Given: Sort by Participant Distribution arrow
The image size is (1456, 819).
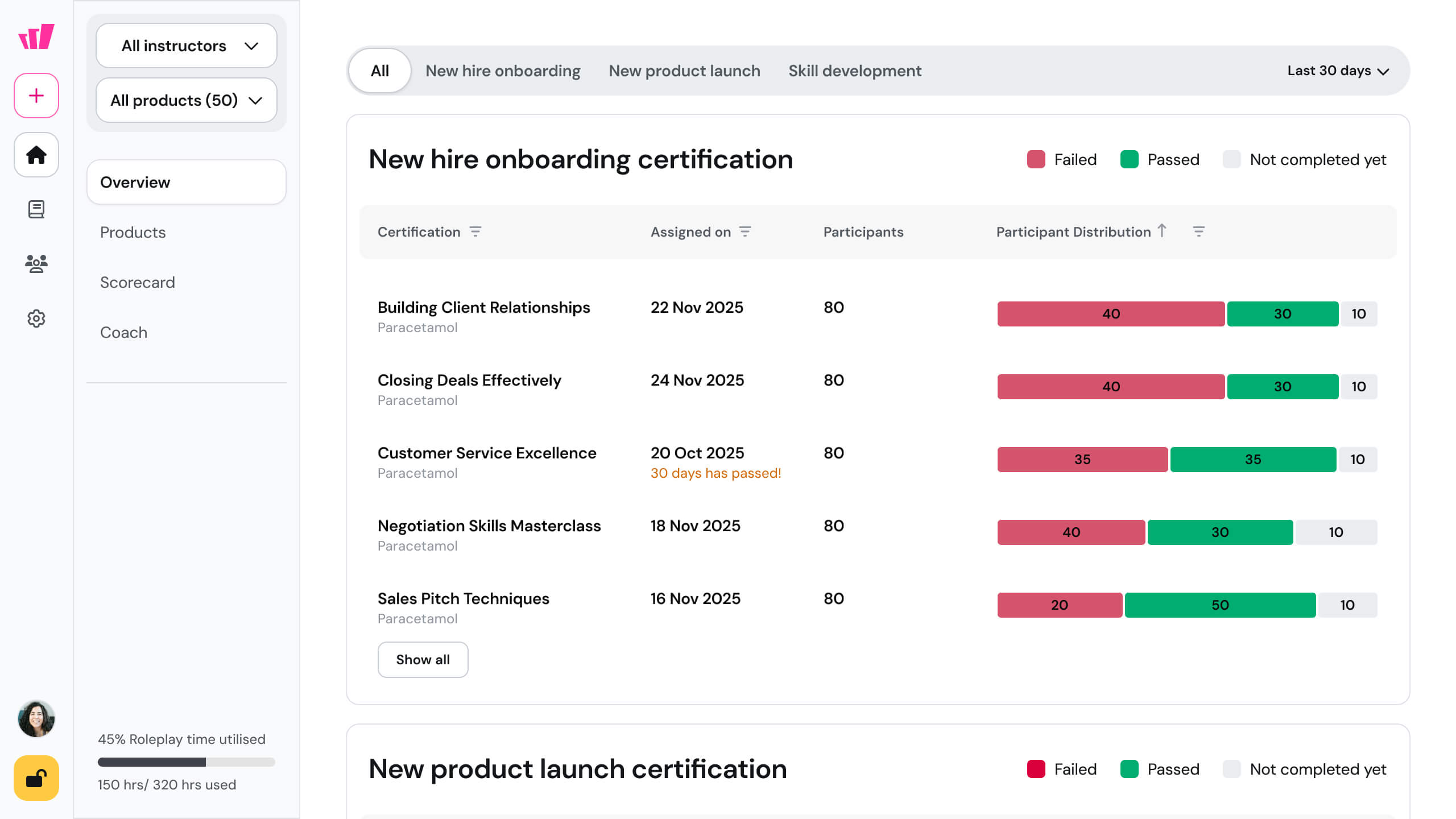Looking at the screenshot, I should [x=1162, y=230].
